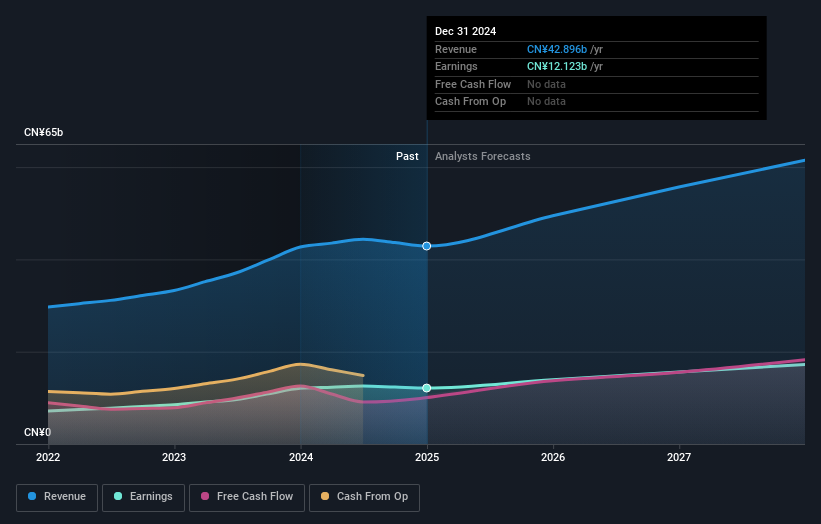
Task: Click the Revenue data point at 2025
Action: 427,246
